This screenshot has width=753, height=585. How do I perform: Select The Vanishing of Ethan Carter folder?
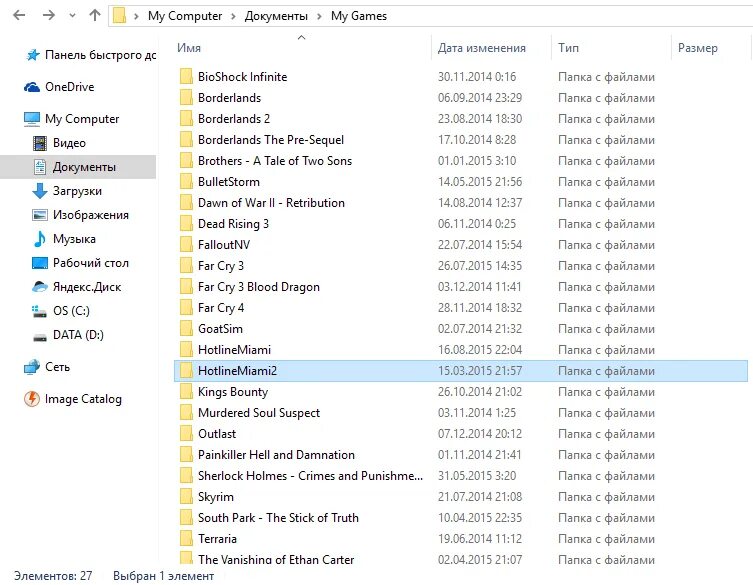pos(276,559)
